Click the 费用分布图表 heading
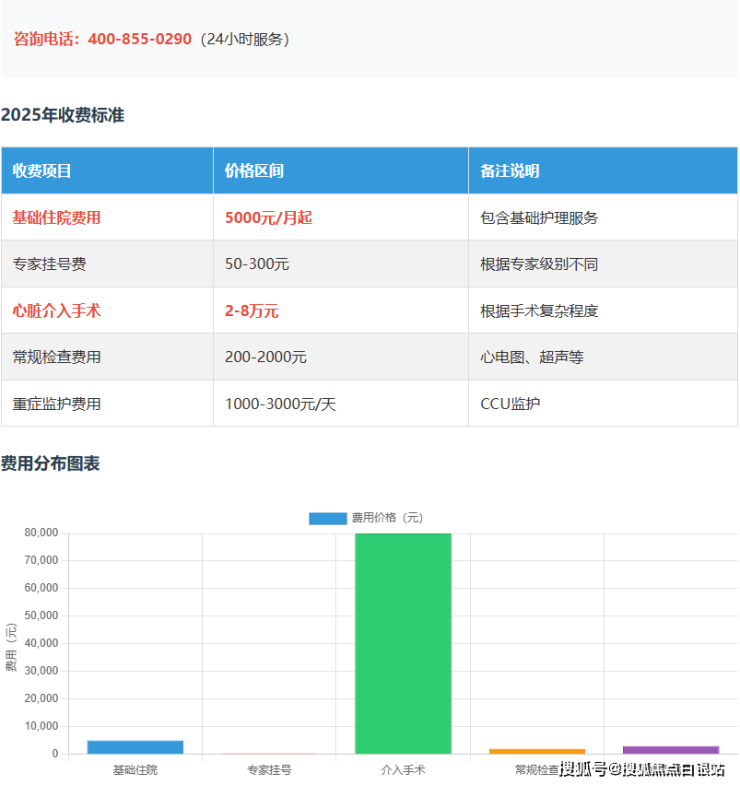The height and width of the screenshot is (785, 740). click(x=51, y=463)
